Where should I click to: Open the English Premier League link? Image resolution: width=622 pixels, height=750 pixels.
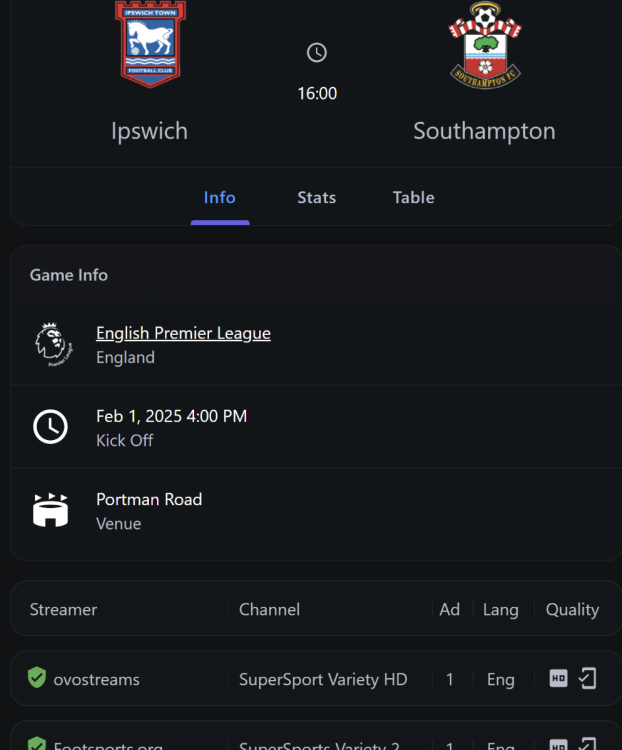183,333
